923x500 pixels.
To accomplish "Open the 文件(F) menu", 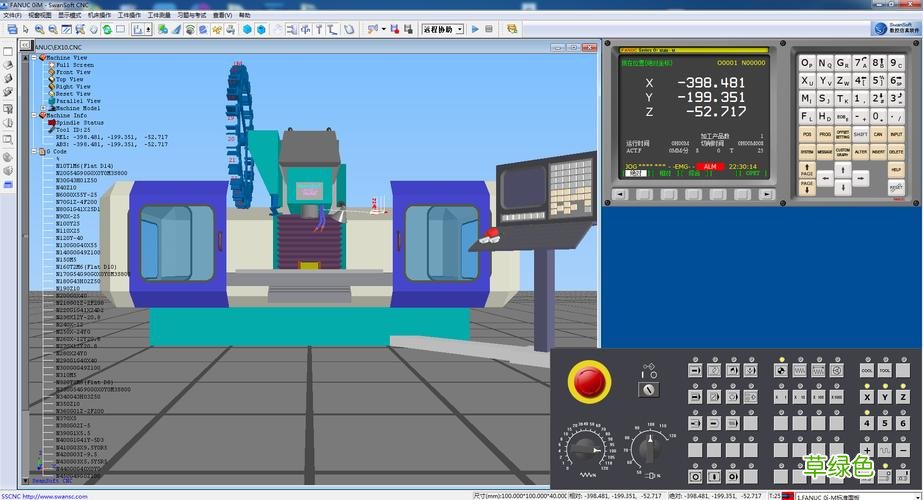I will point(12,16).
